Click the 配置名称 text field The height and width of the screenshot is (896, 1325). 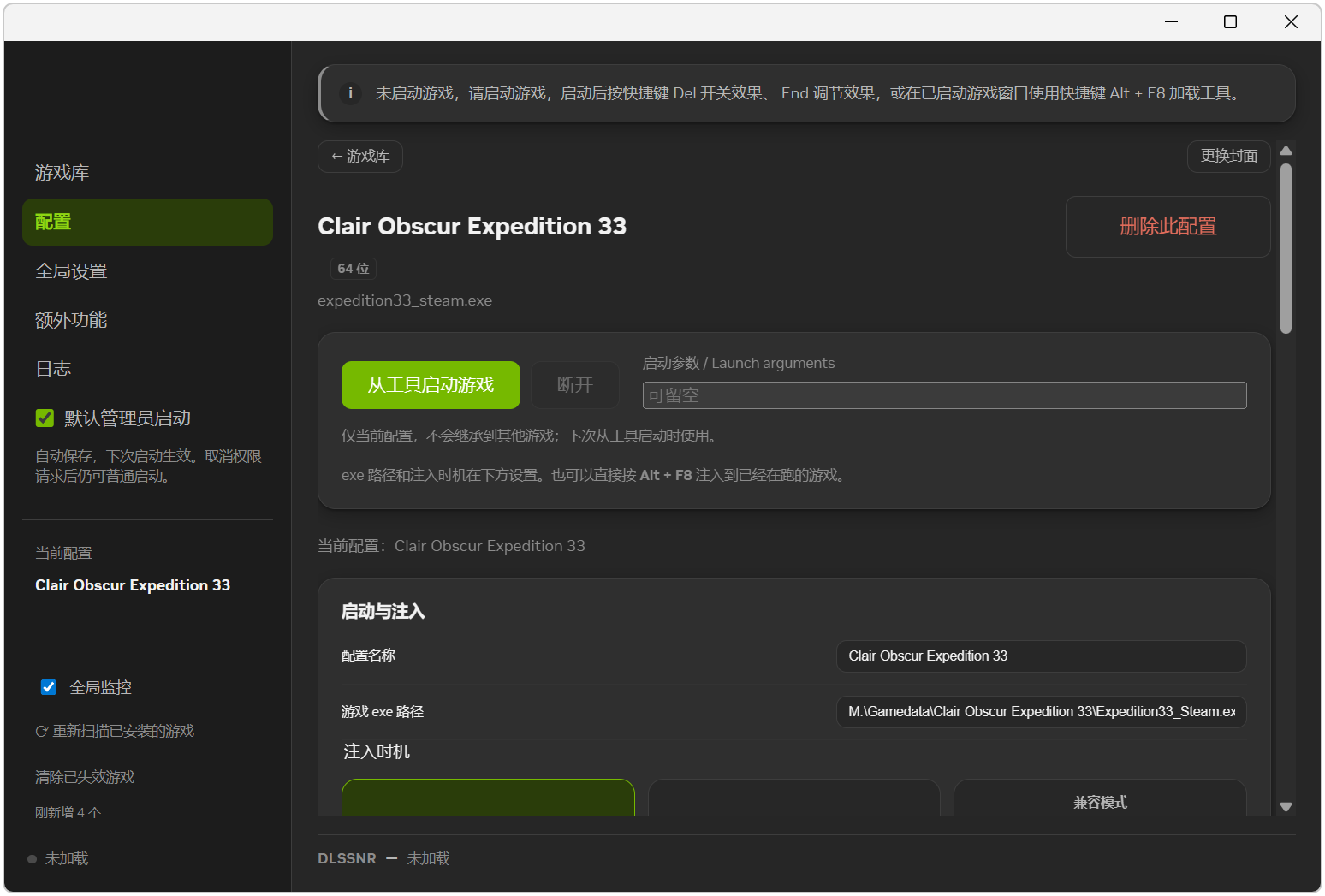click(x=1041, y=656)
